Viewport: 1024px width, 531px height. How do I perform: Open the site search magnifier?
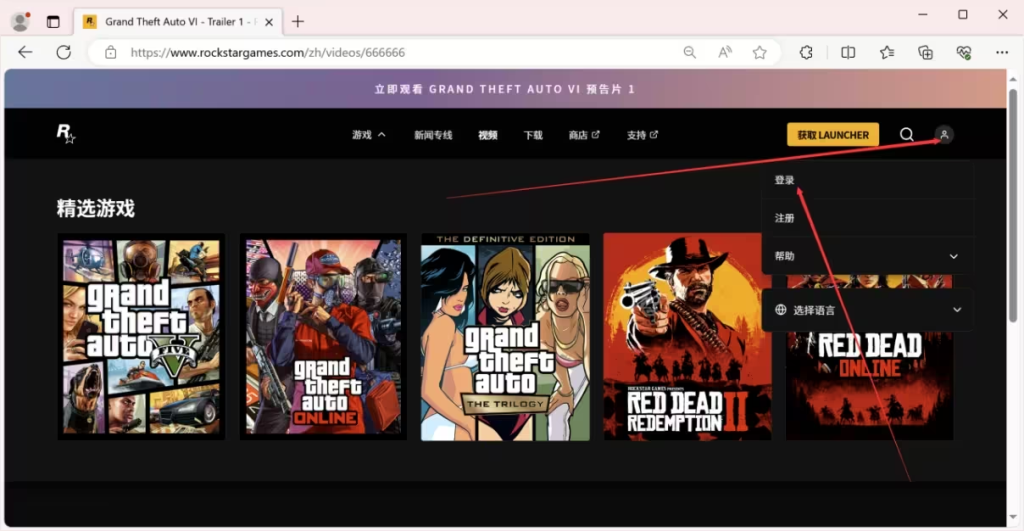point(906,135)
